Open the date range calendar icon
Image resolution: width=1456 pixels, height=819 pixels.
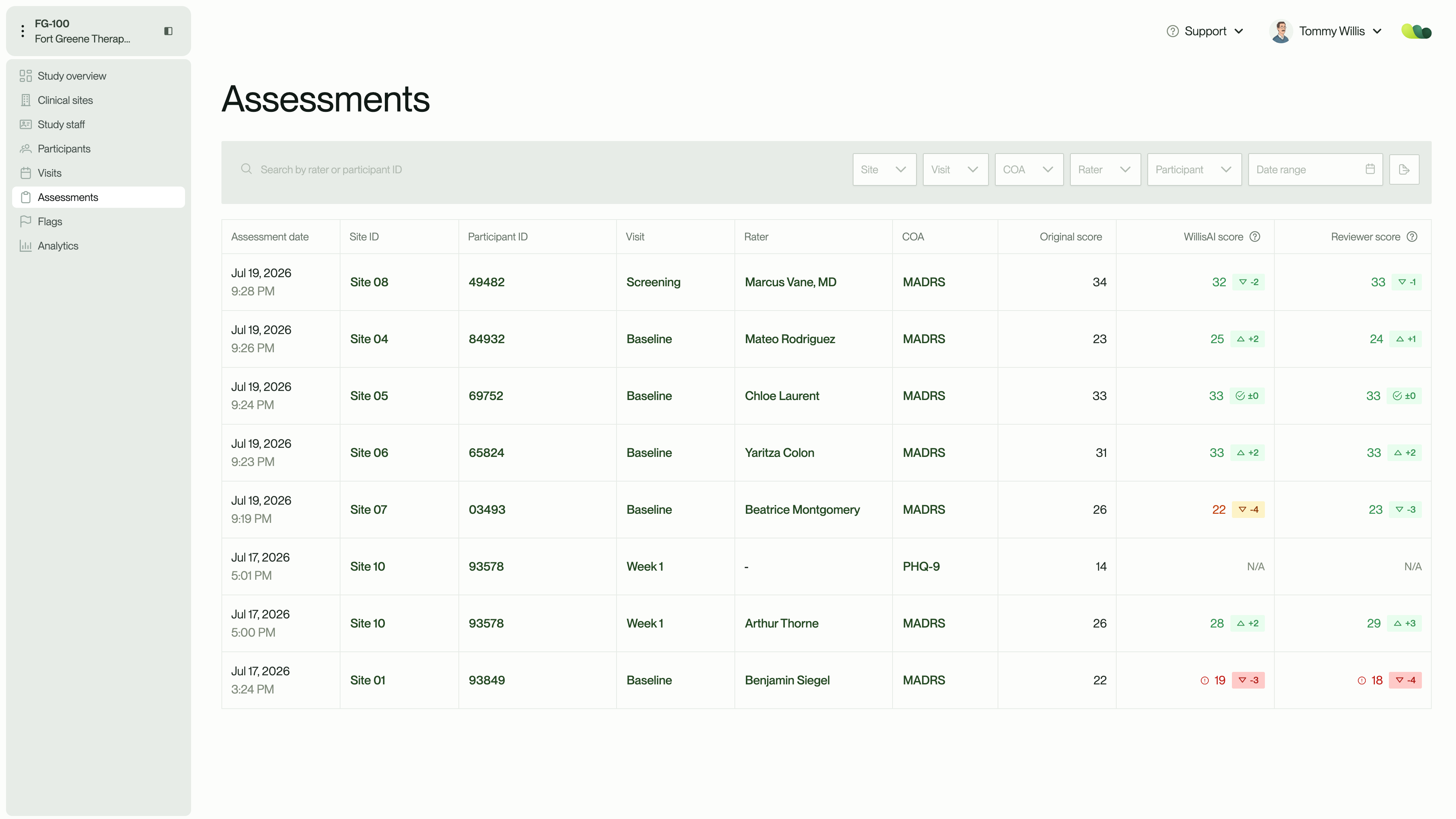[1370, 169]
